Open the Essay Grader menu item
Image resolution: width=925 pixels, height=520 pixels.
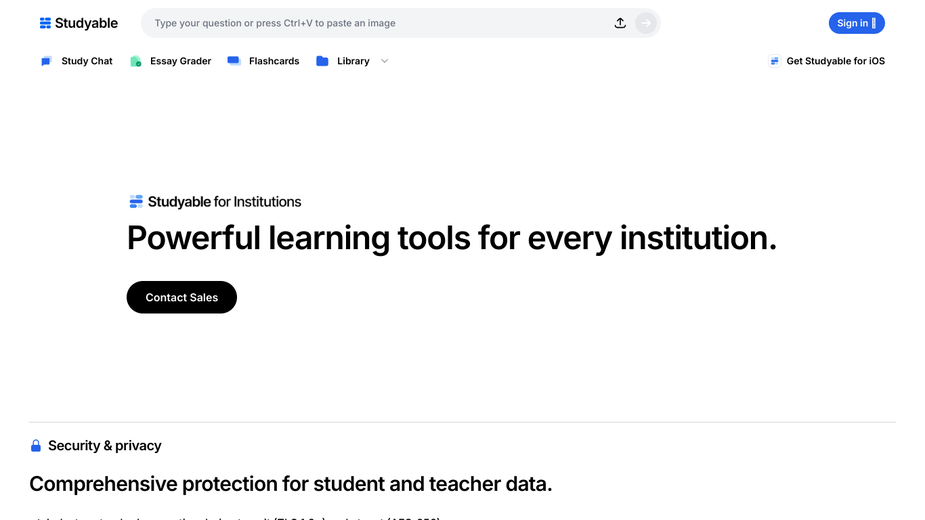click(x=181, y=61)
